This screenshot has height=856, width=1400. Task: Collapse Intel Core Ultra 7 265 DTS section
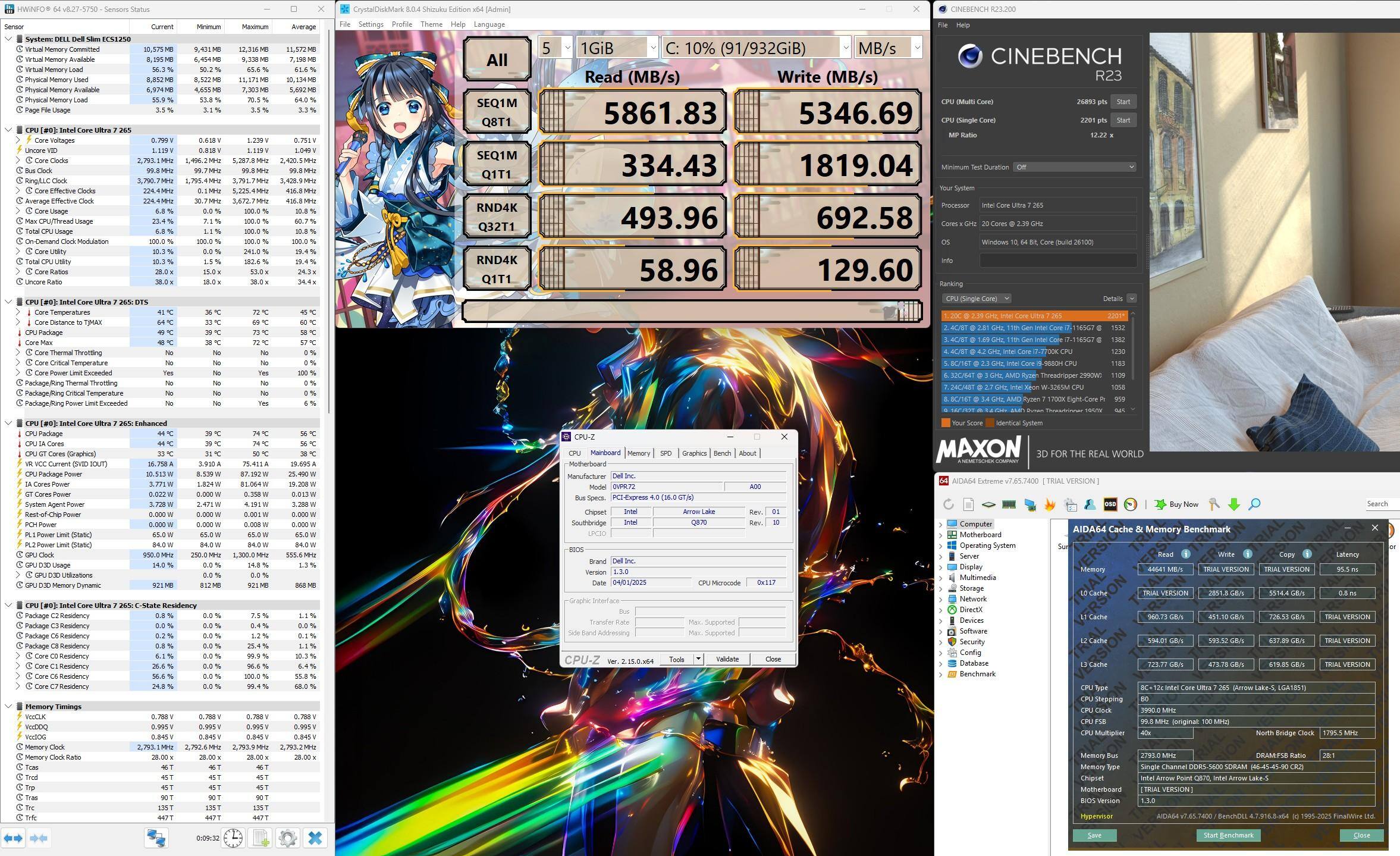pos(8,302)
